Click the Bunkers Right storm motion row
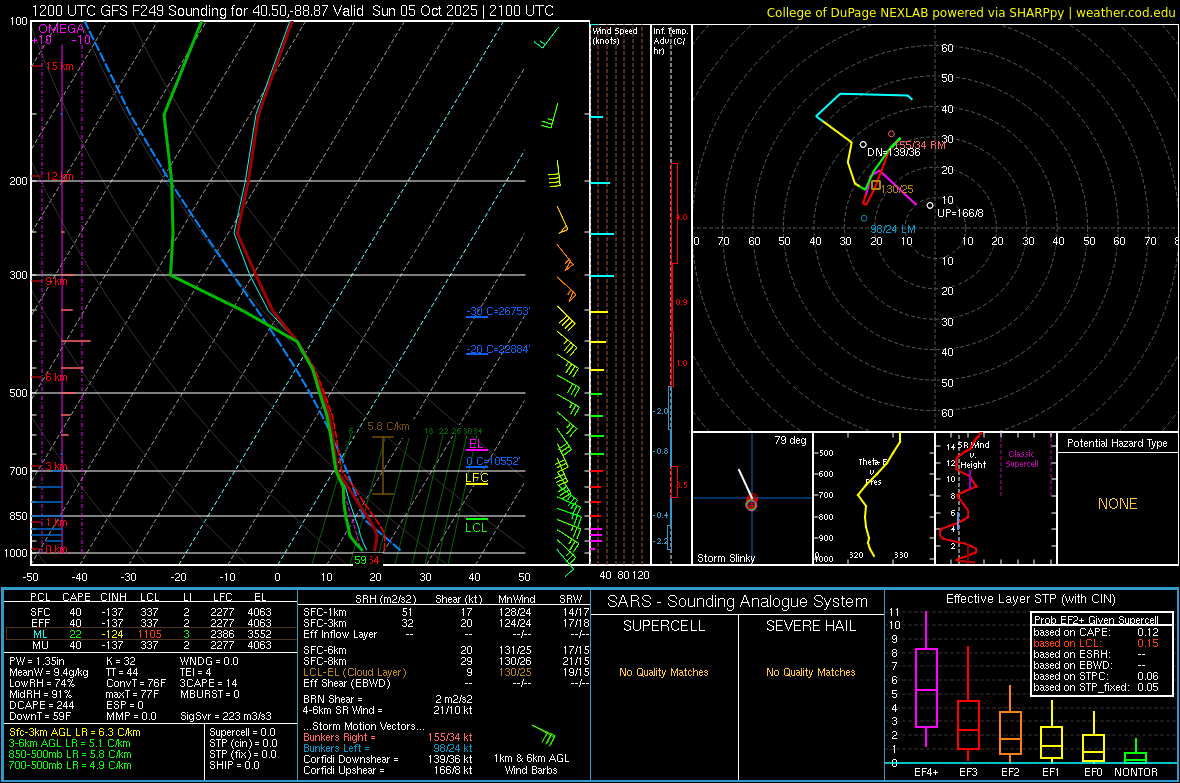Screen dimensions: 1180x783 [388, 737]
